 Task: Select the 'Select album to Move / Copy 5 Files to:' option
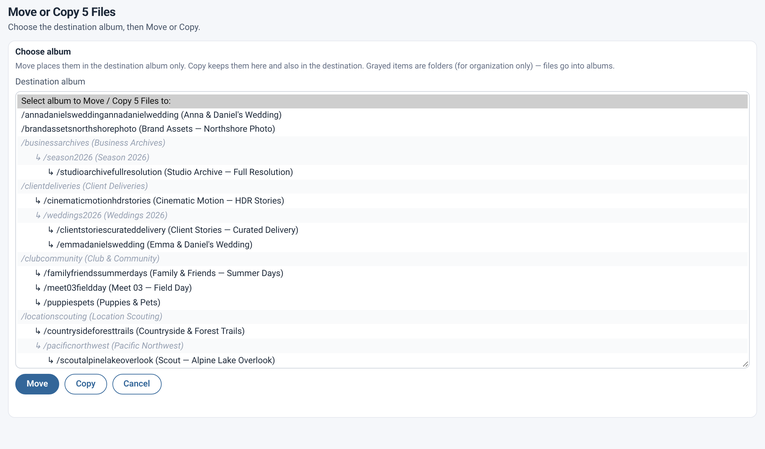click(382, 101)
